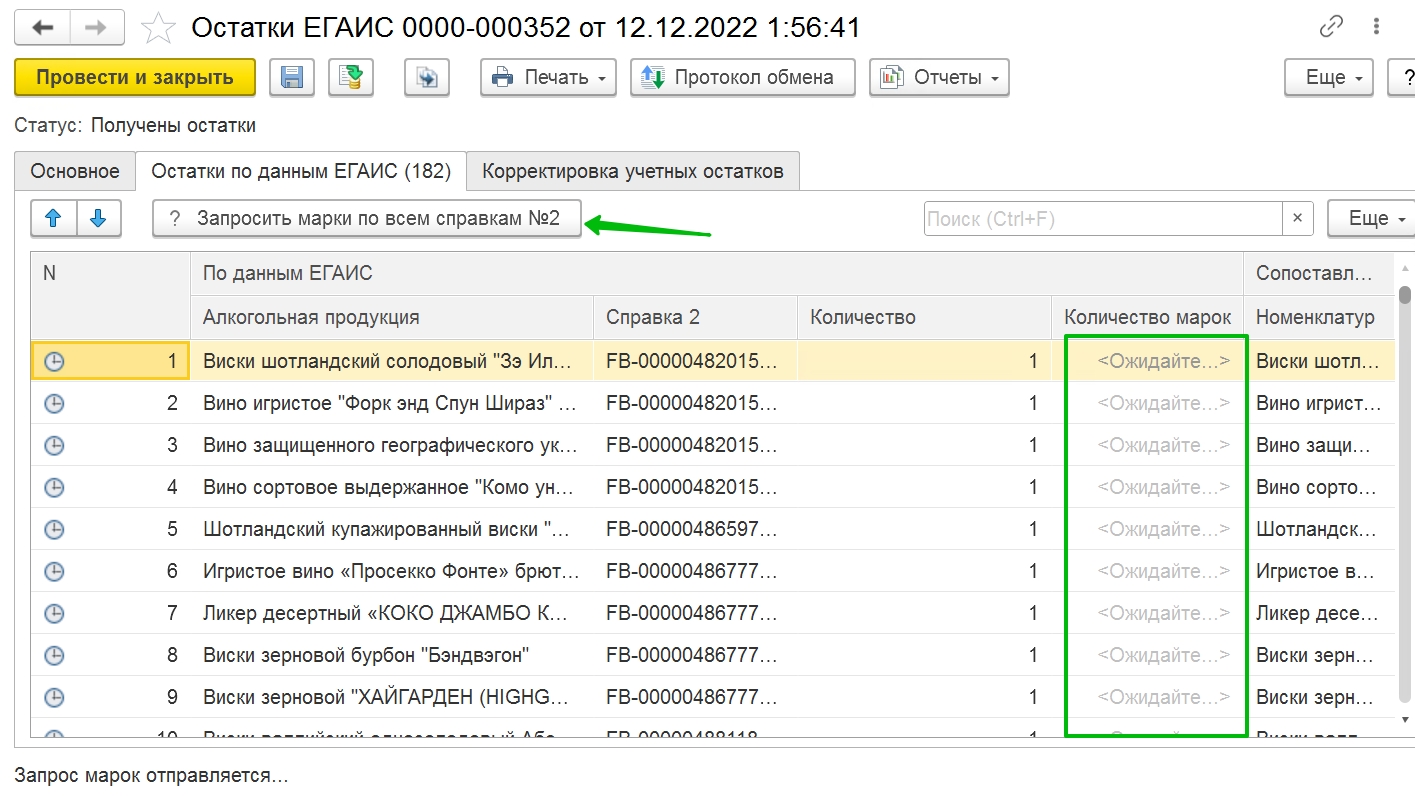The image size is (1415, 796).
Task: Copy link using chain icon
Action: click(1331, 28)
